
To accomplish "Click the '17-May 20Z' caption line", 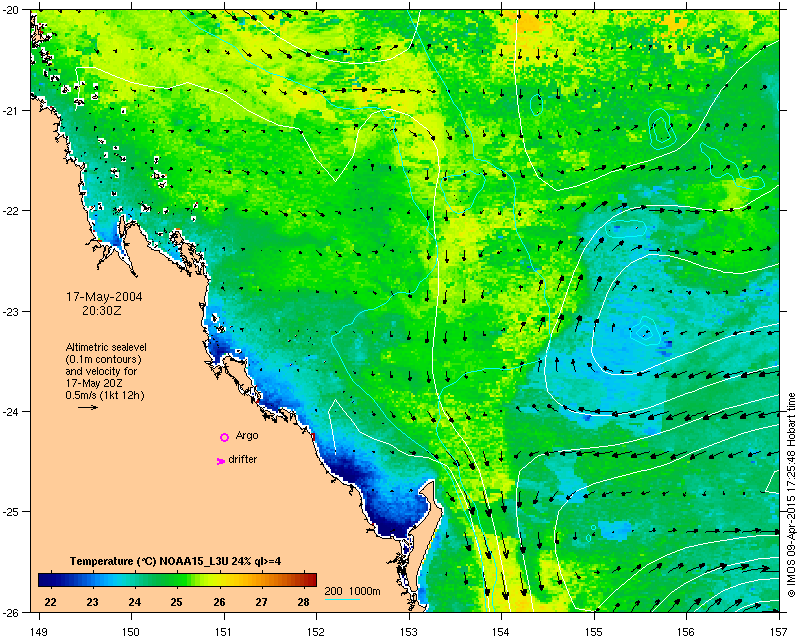I will (x=94, y=383).
